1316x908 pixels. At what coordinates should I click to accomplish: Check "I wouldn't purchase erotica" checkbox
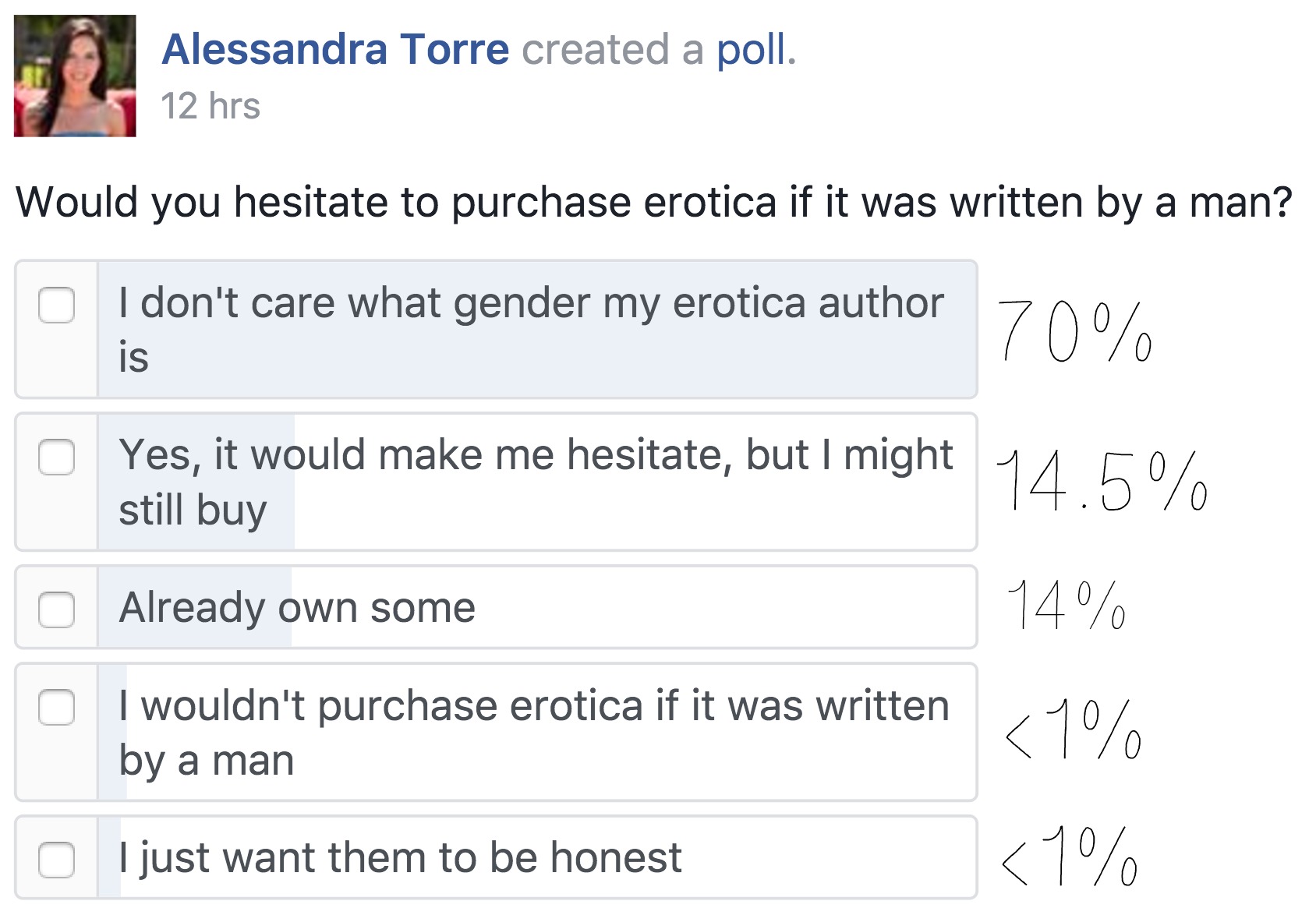[x=57, y=707]
